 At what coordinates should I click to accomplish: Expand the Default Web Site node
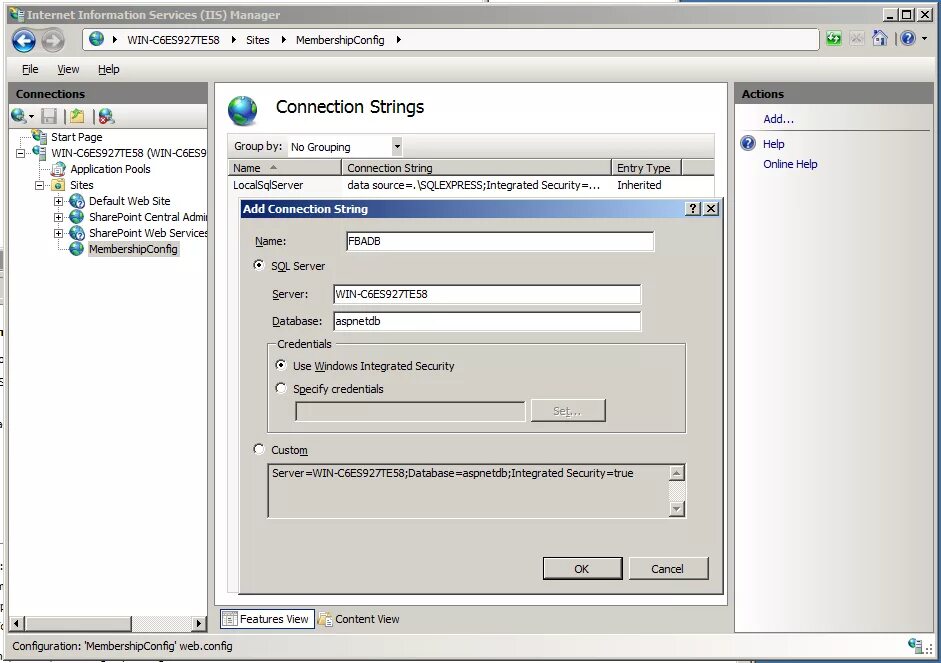coord(58,201)
